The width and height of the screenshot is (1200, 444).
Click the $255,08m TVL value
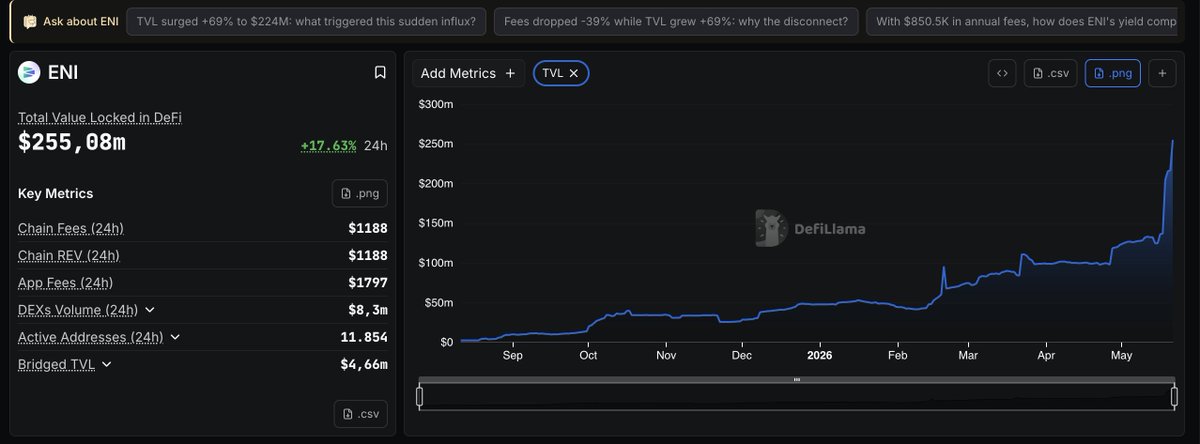point(72,143)
